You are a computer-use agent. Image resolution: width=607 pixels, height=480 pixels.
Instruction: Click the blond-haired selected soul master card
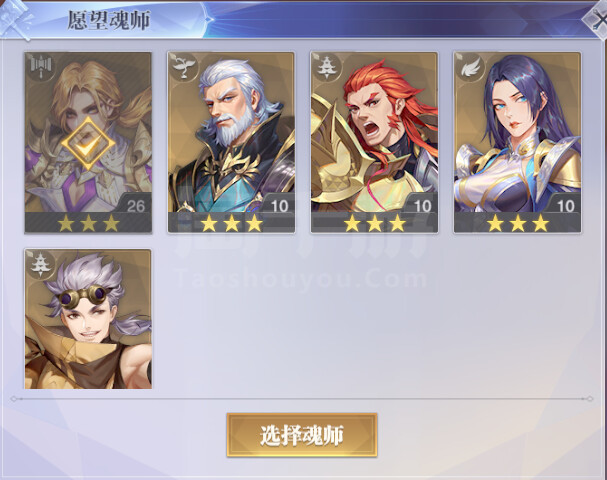pyautogui.click(x=88, y=142)
